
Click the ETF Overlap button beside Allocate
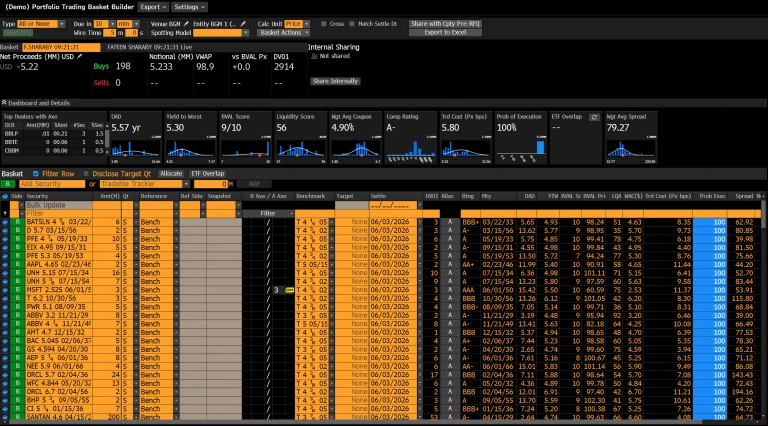click(208, 173)
